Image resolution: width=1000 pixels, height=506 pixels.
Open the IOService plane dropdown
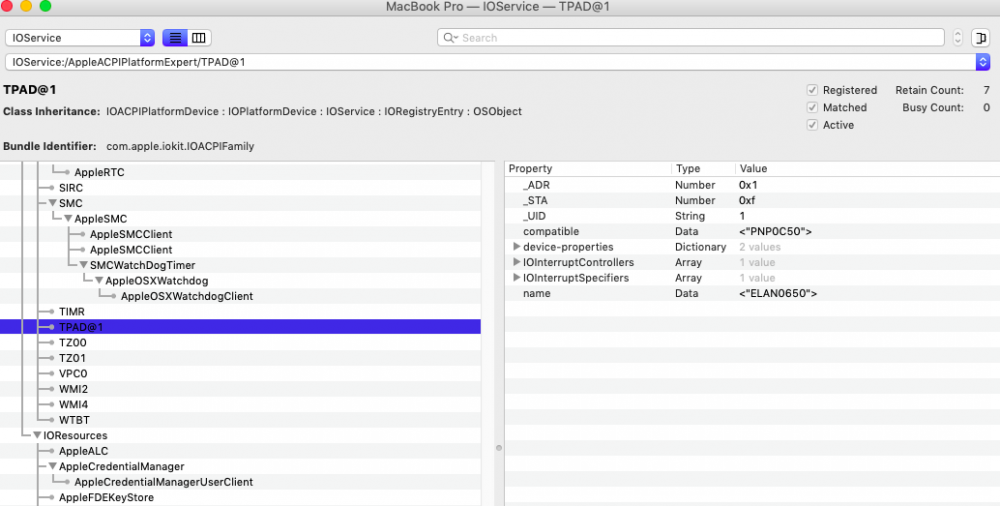80,38
